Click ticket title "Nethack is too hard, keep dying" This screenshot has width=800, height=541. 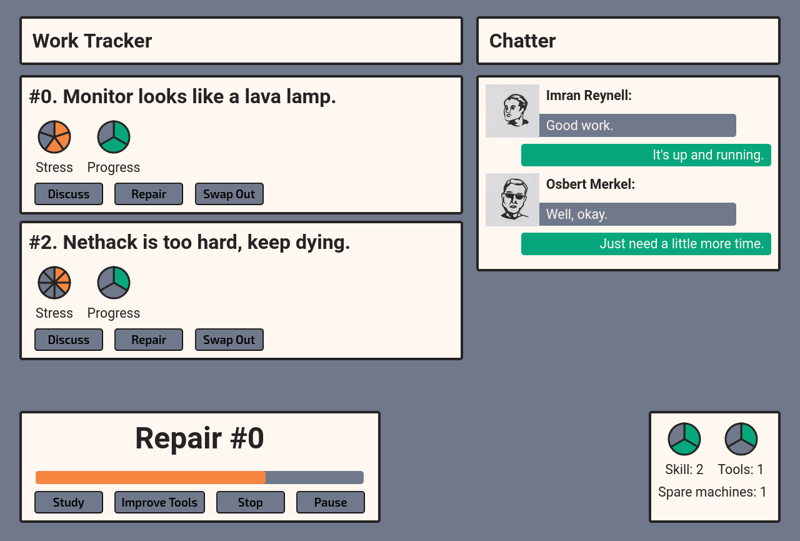pos(190,242)
